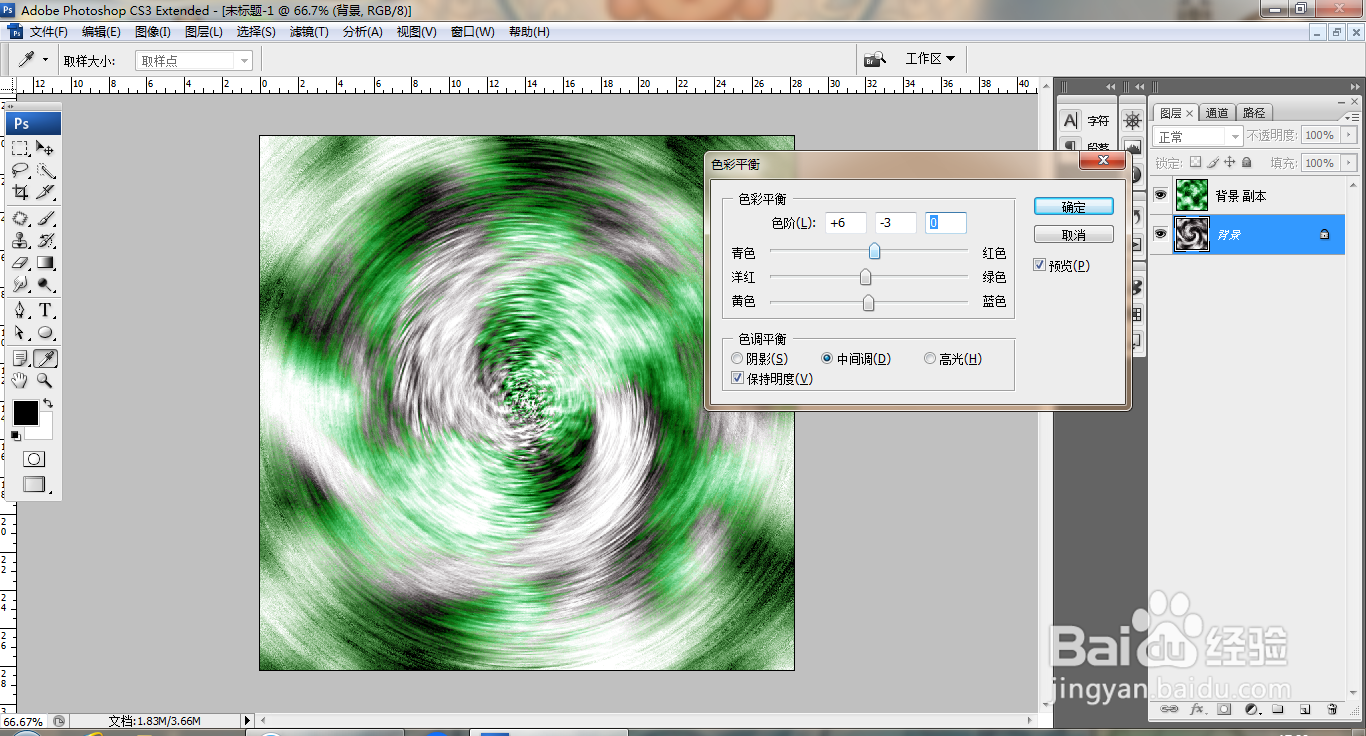Select the Brush tool
Screen dimensions: 1366x736
coord(46,218)
